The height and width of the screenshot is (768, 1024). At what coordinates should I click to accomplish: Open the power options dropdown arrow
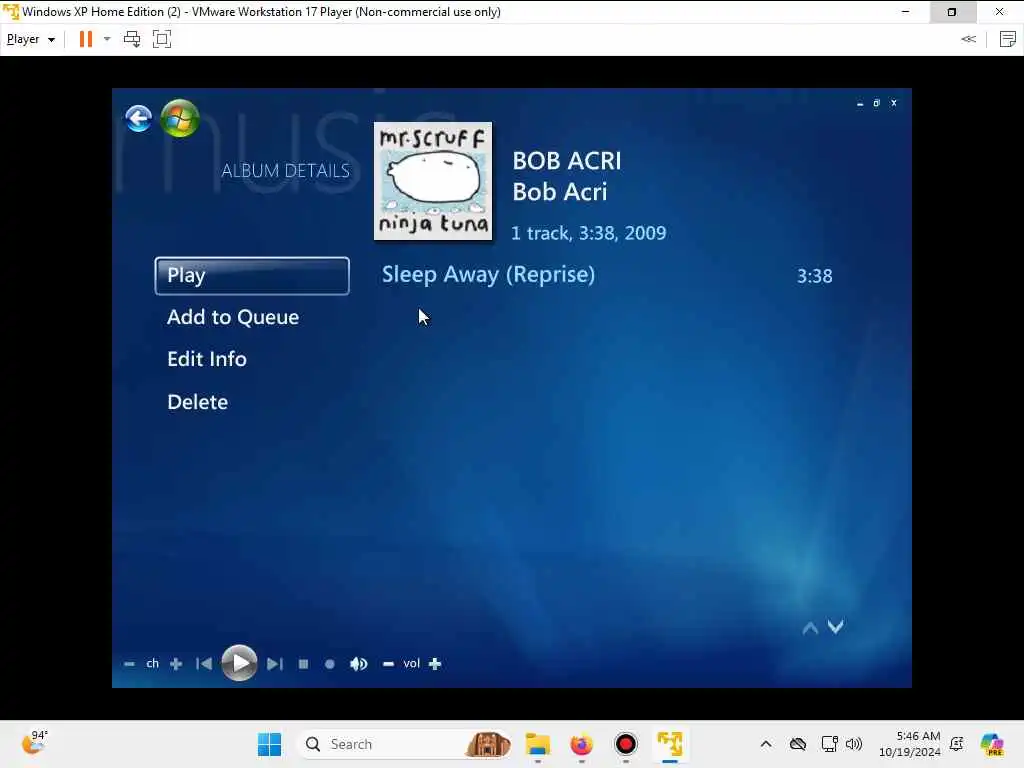pos(107,39)
